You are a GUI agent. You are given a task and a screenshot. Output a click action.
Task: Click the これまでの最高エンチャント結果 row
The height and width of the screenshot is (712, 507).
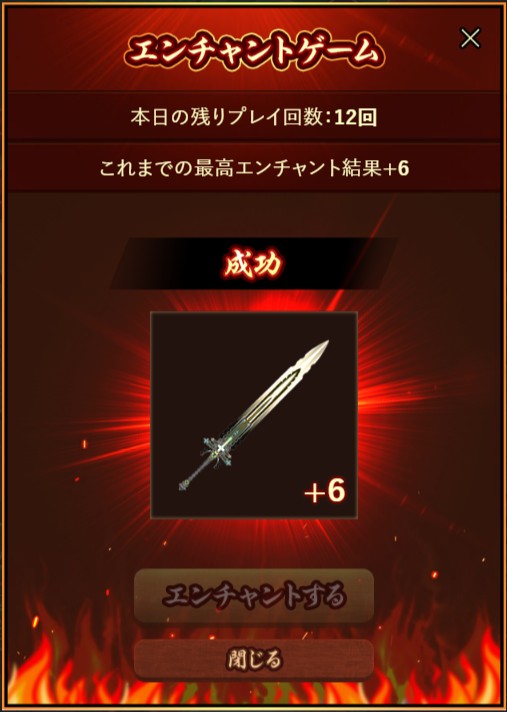(254, 168)
